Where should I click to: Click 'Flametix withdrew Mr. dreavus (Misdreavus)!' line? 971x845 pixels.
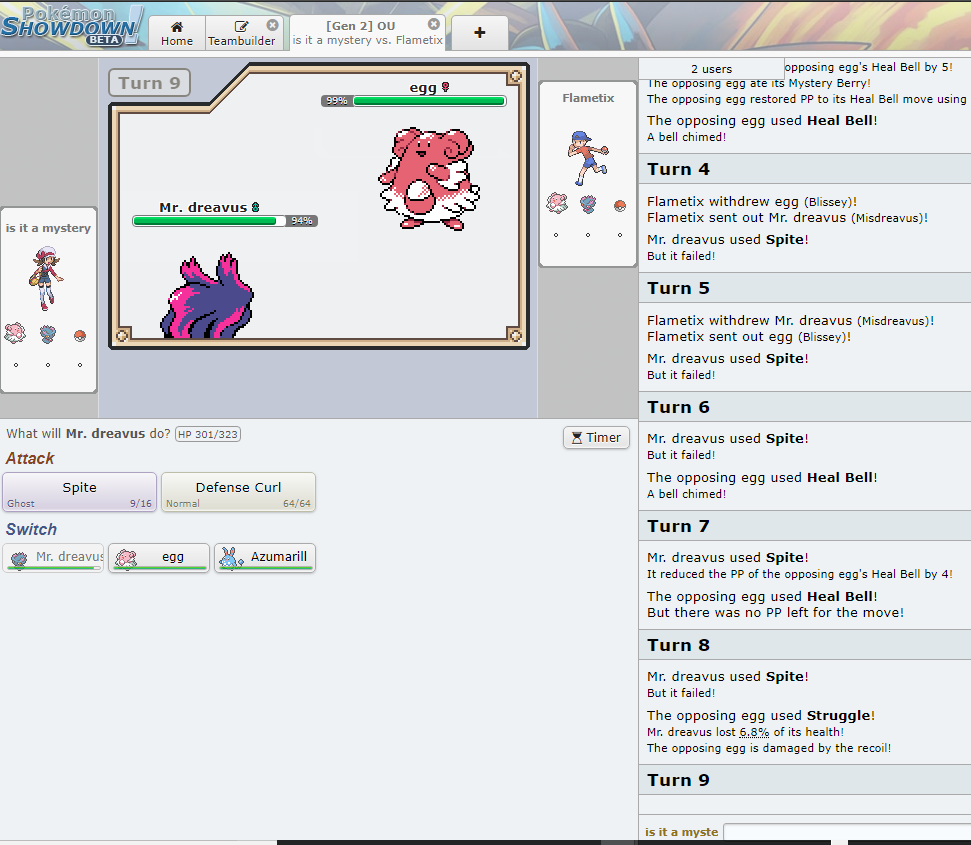(x=790, y=321)
